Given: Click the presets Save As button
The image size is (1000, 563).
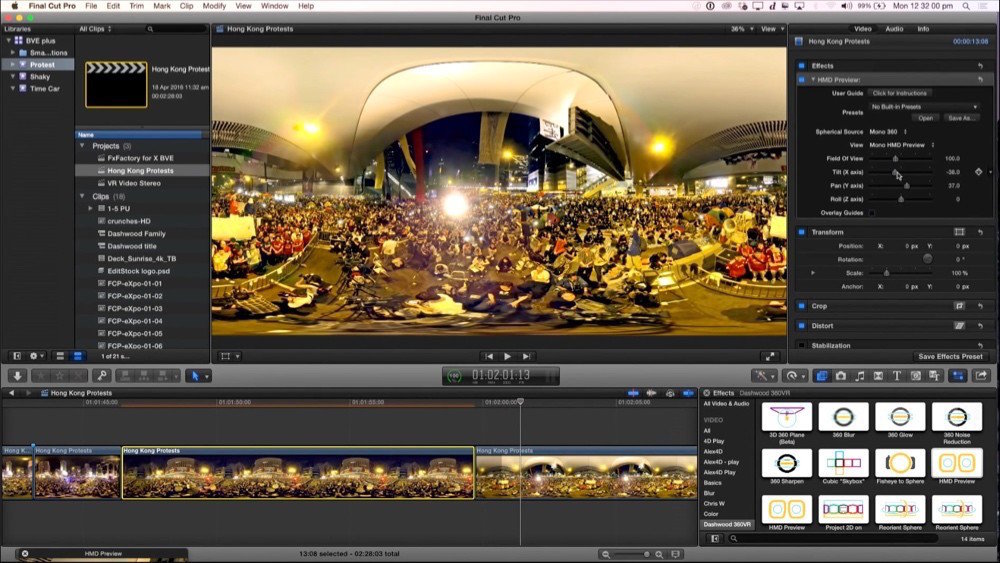Looking at the screenshot, I should pos(960,119).
